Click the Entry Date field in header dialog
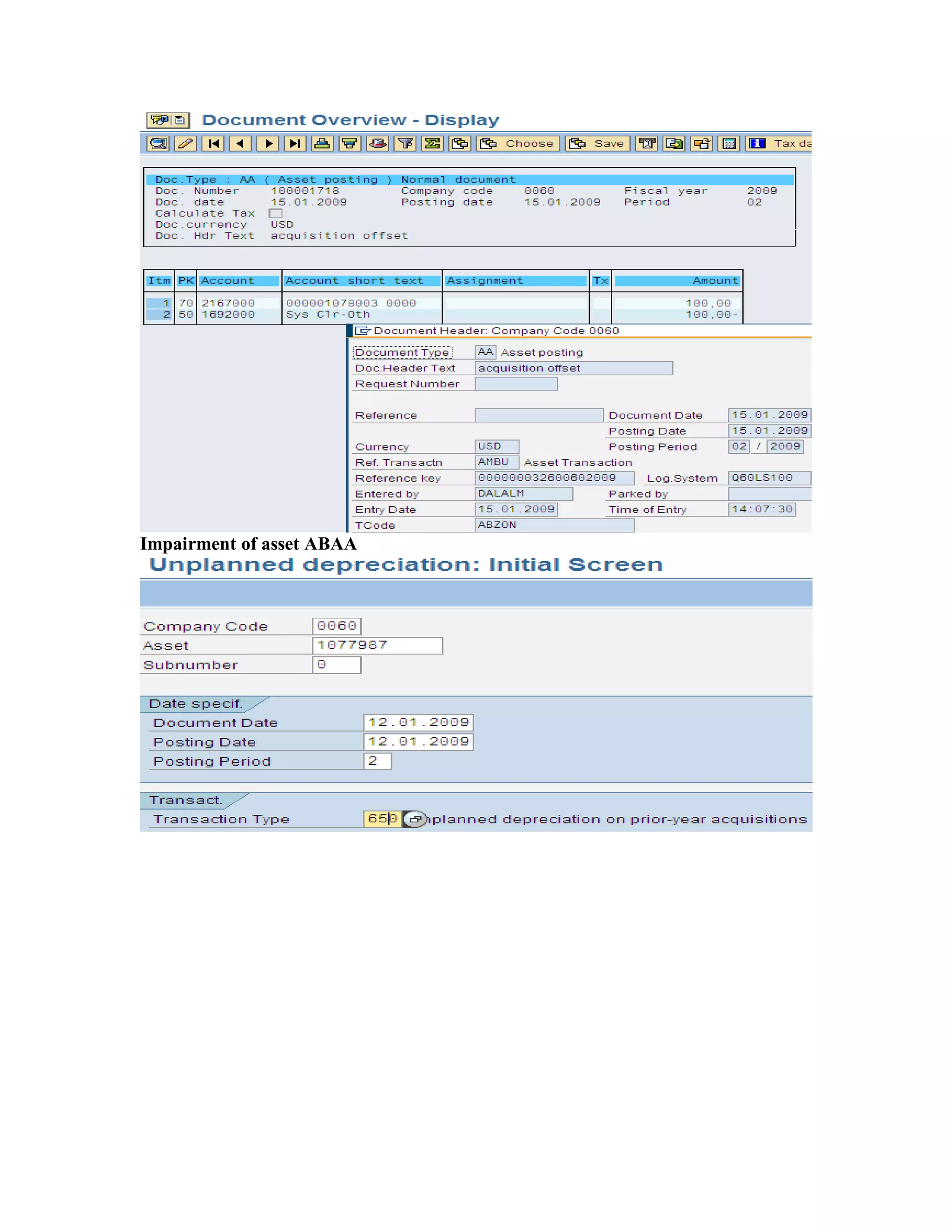The image size is (952, 1232). (x=516, y=510)
